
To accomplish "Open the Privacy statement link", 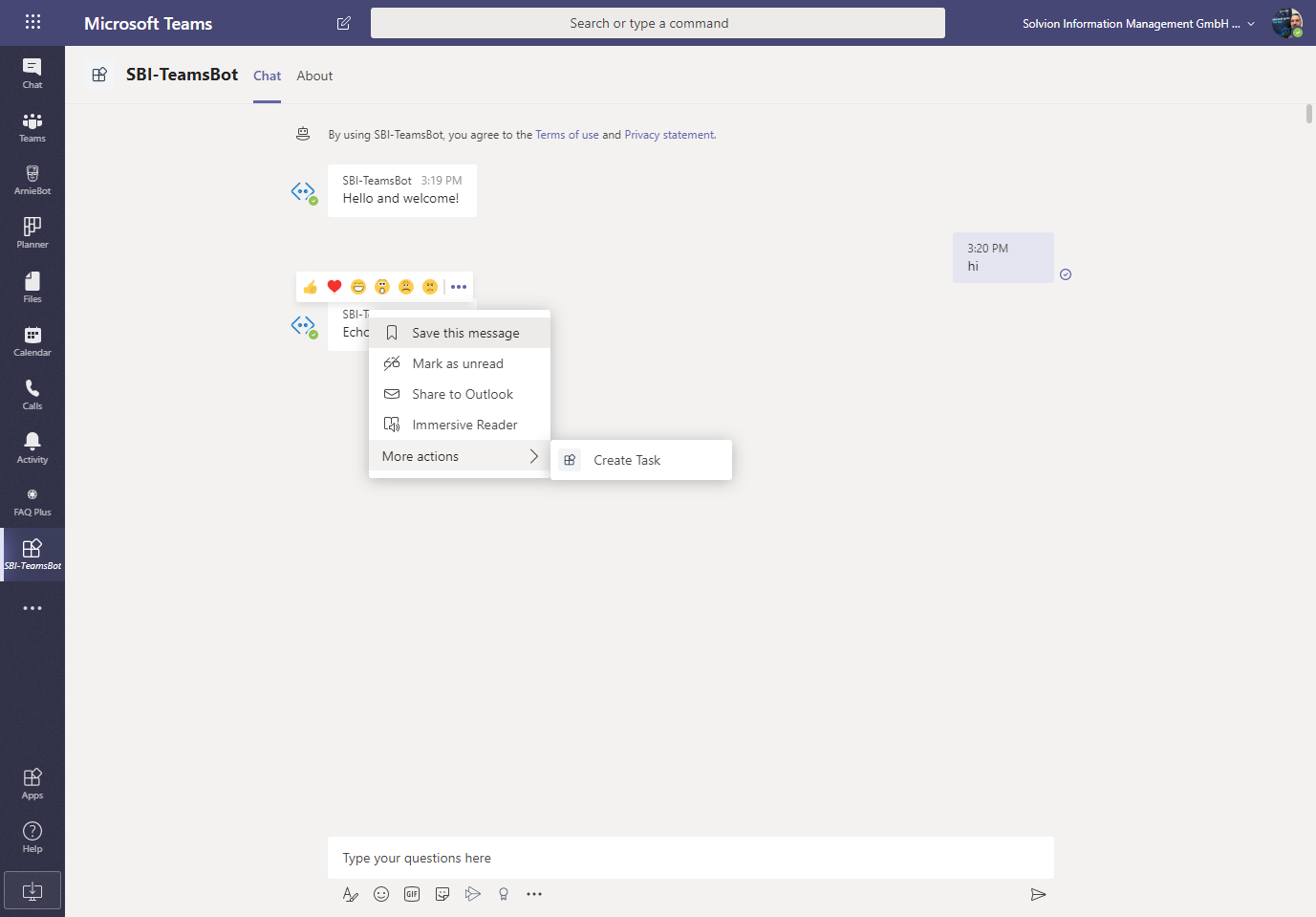I will pos(669,135).
